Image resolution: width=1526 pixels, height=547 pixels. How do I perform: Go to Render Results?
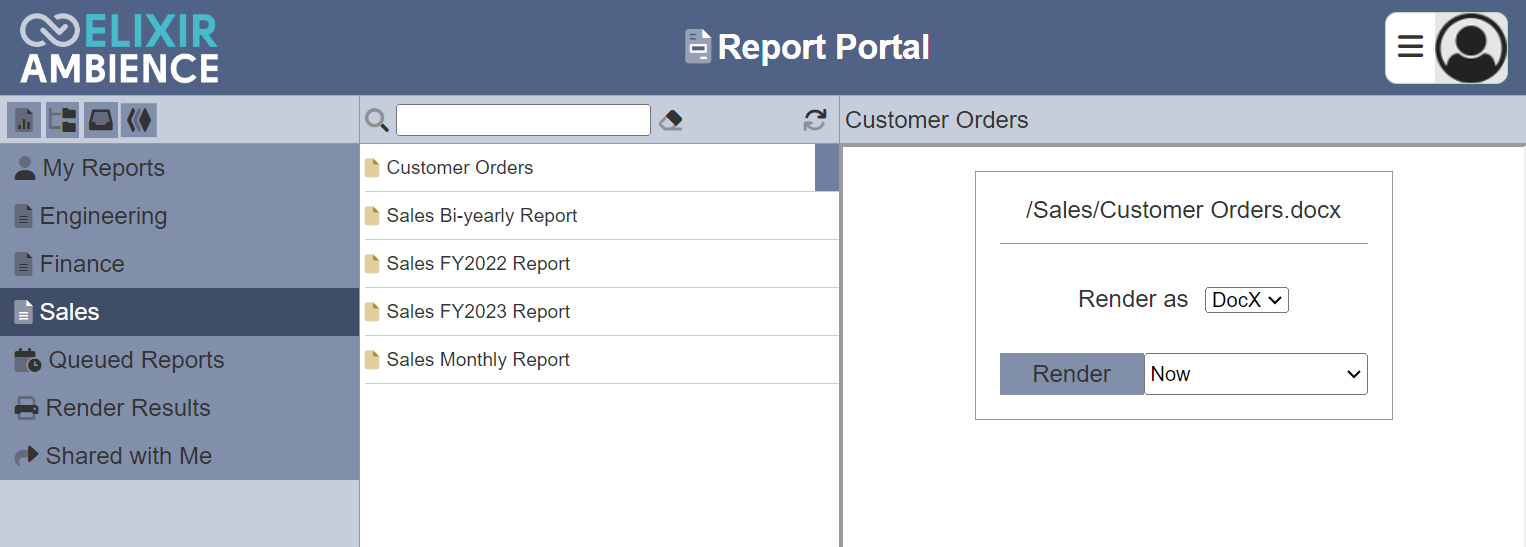click(179, 408)
